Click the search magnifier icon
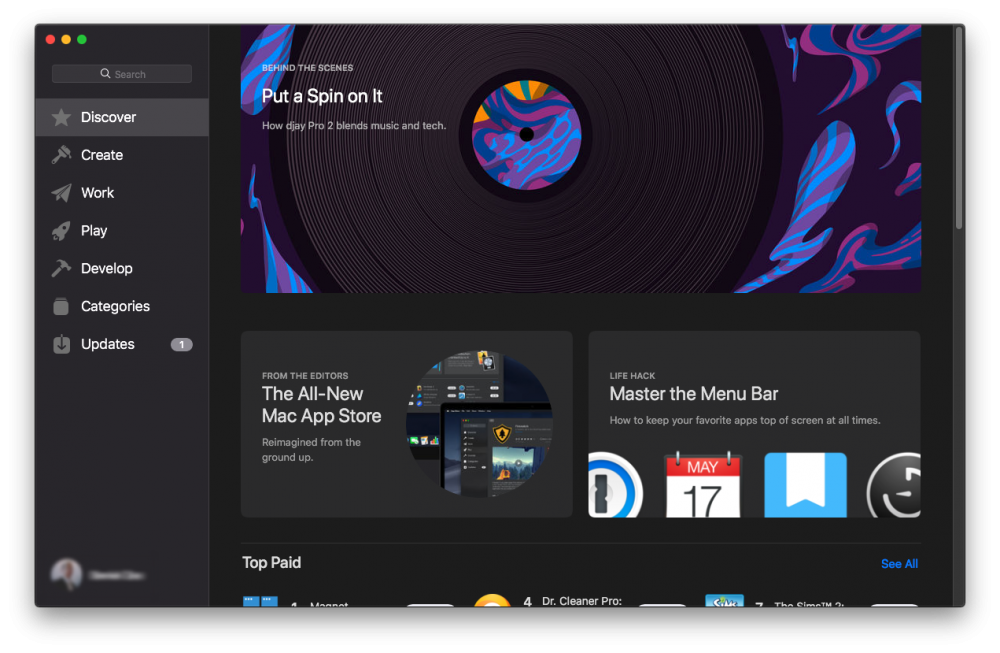Viewport: 1000px width, 653px height. pyautogui.click(x=105, y=74)
